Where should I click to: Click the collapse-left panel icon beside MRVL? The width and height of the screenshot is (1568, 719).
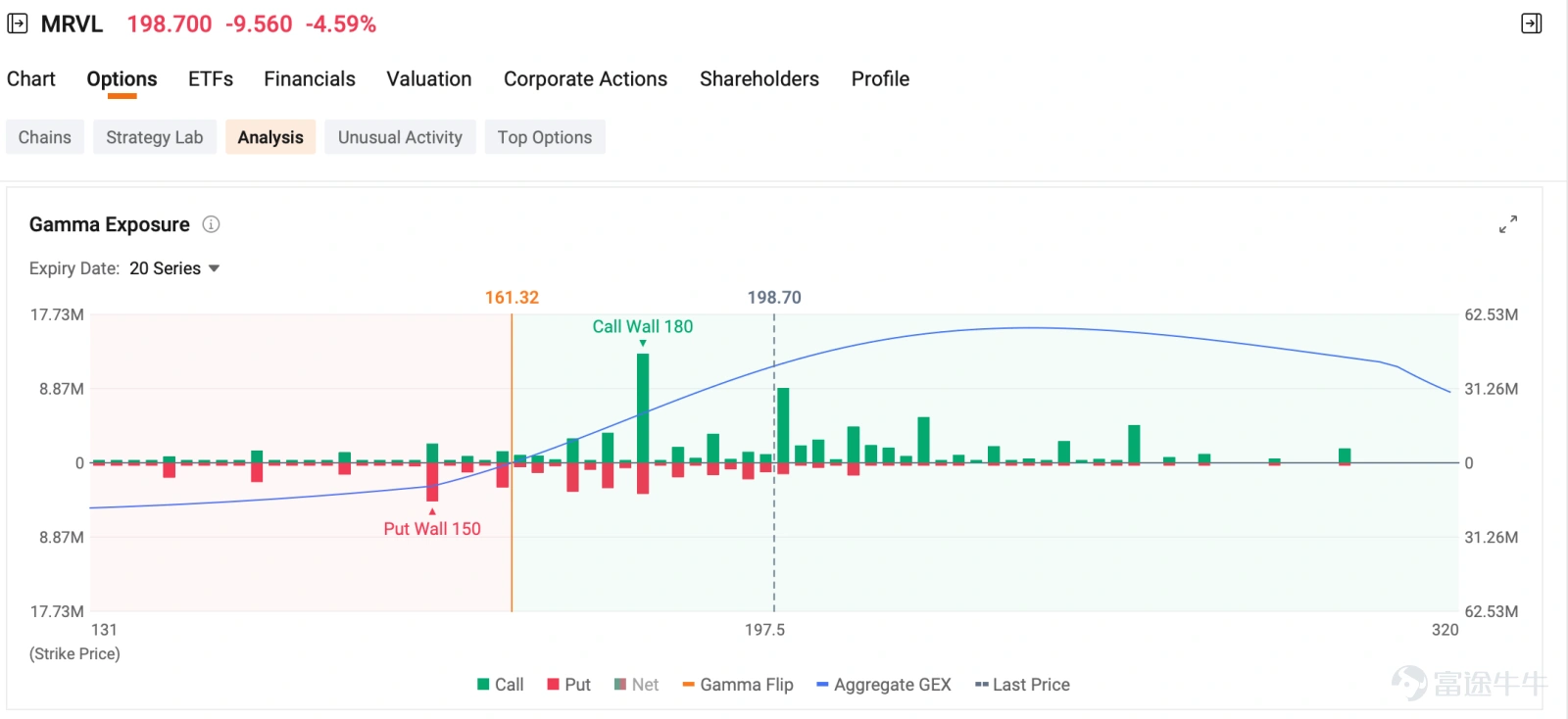[18, 24]
